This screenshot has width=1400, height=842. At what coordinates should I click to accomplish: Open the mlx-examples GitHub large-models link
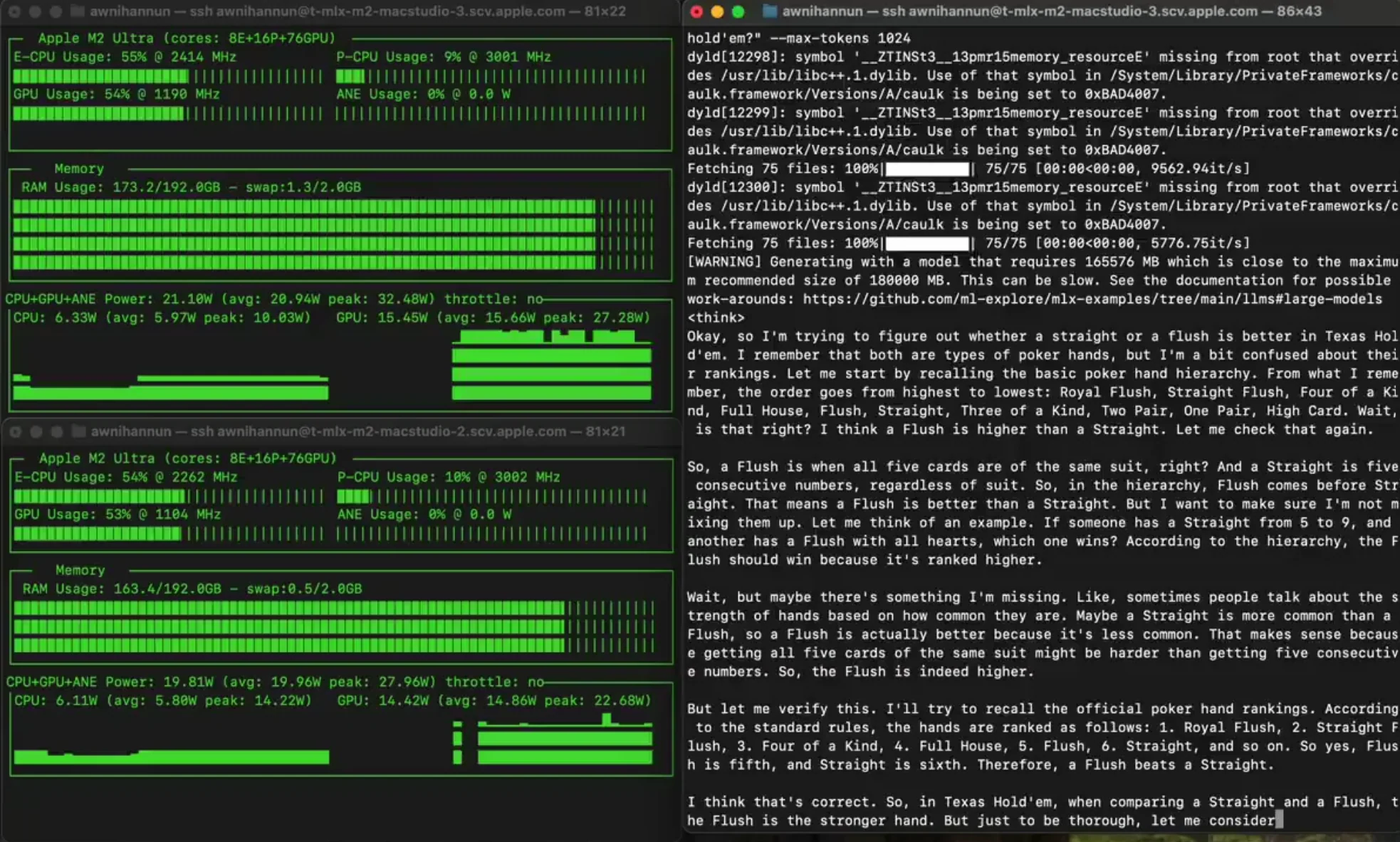1092,299
